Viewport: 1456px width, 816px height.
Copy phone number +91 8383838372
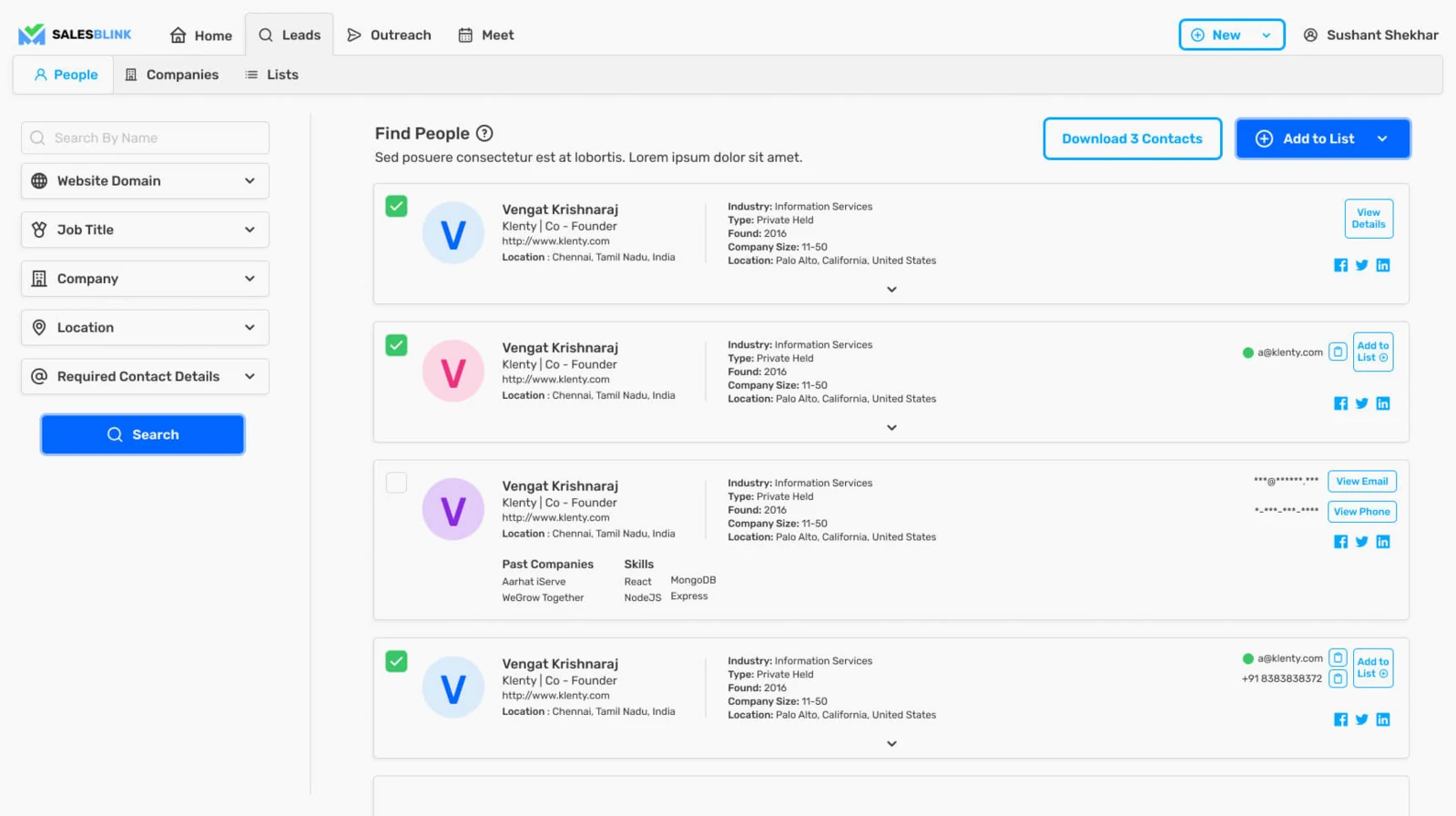1338,678
